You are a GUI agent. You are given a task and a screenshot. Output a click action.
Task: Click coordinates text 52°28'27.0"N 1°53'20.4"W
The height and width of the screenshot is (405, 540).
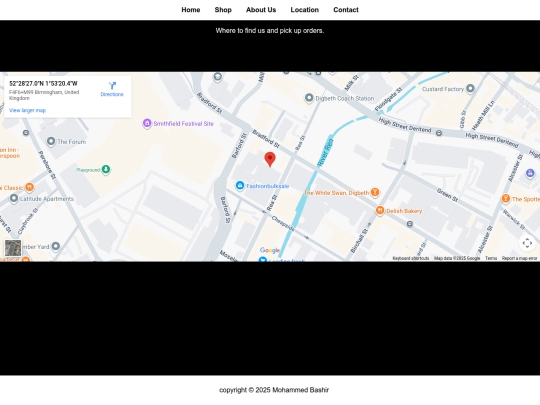click(43, 84)
